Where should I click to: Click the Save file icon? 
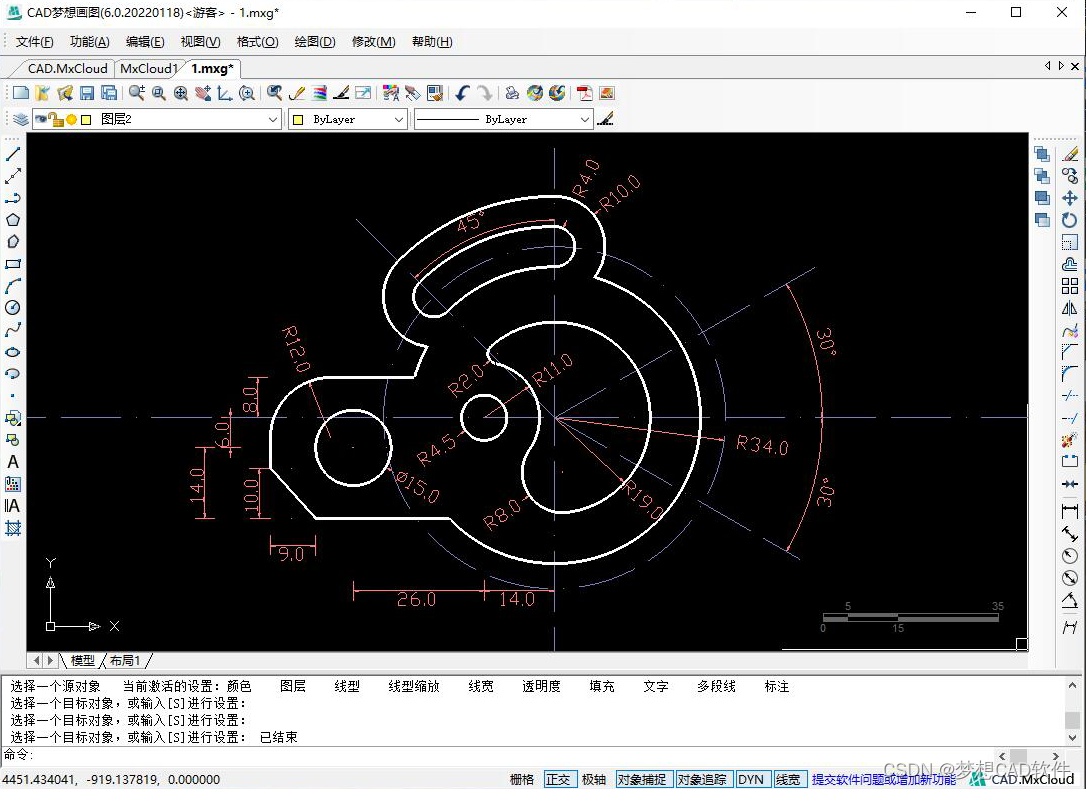(x=87, y=93)
